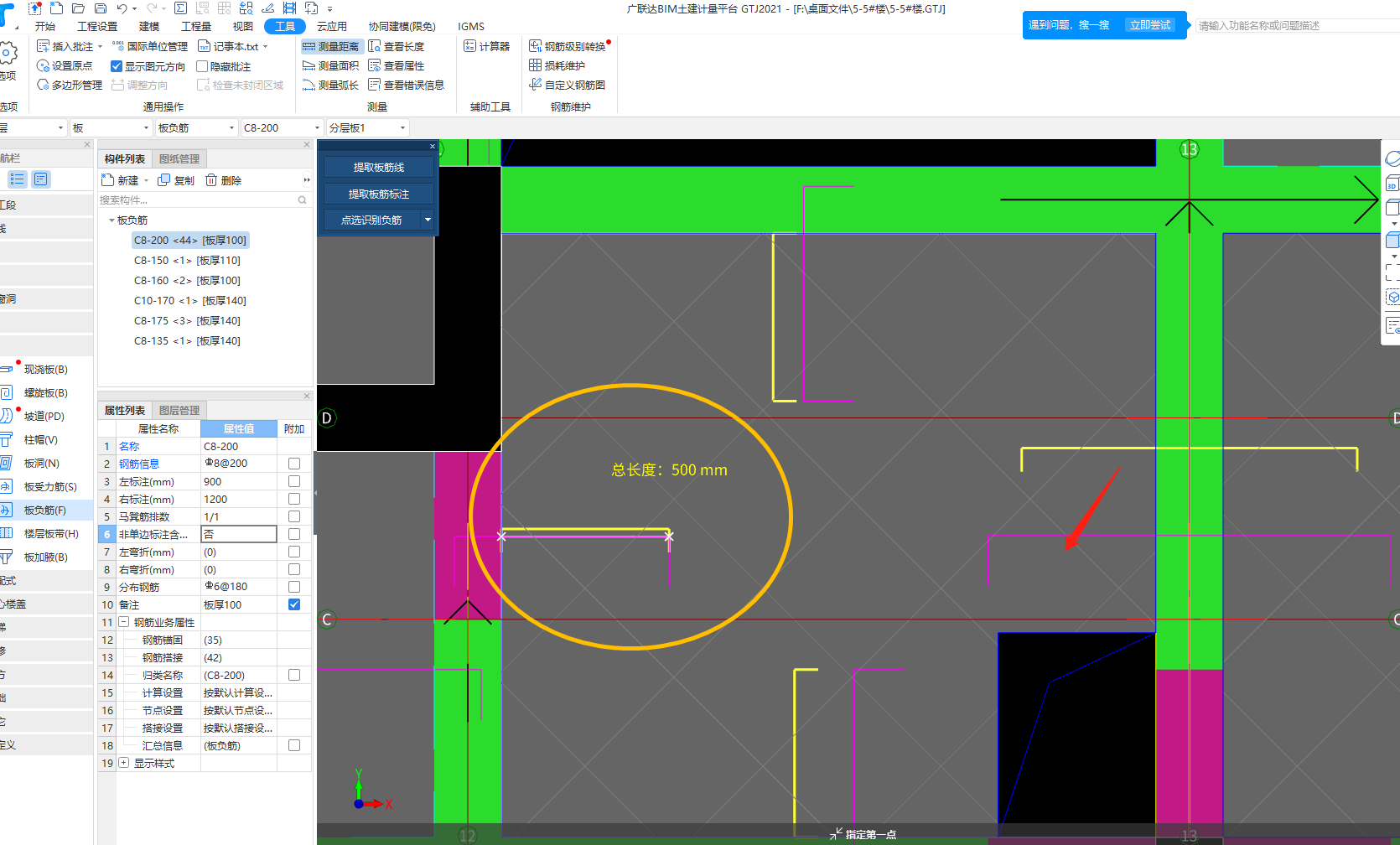Click 提取板筋标注 button

(378, 194)
